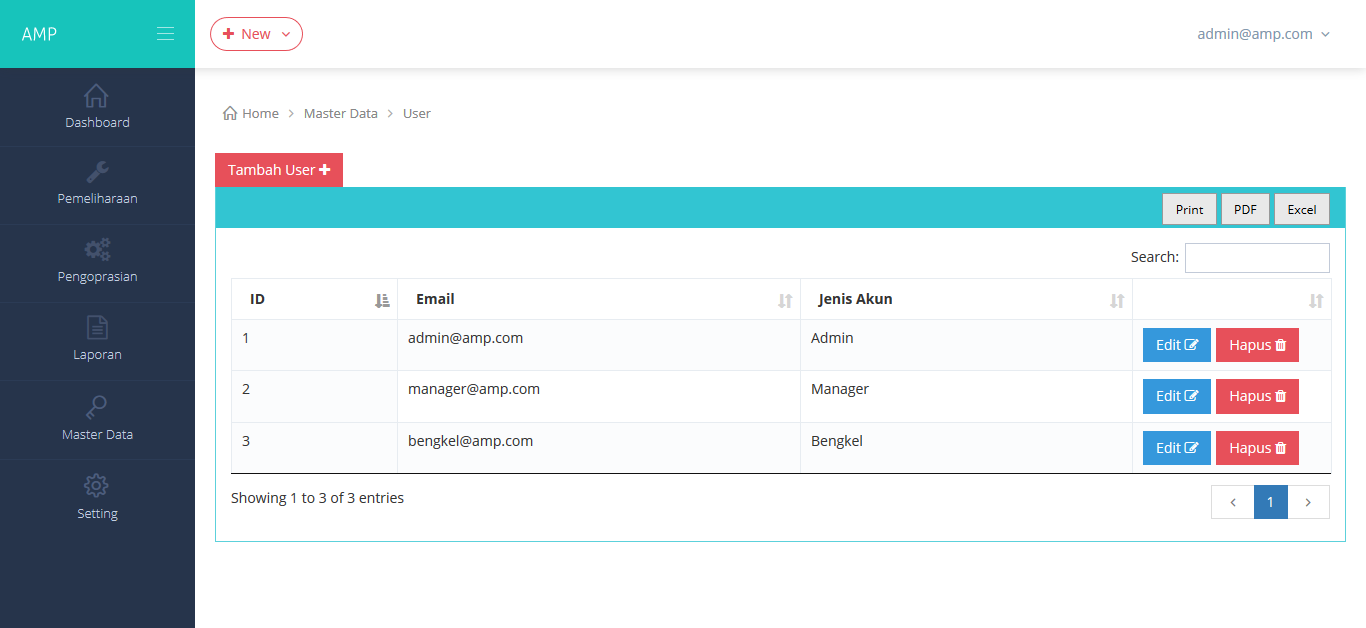
Task: Edit the manager@amp.com user
Action: (1176, 396)
